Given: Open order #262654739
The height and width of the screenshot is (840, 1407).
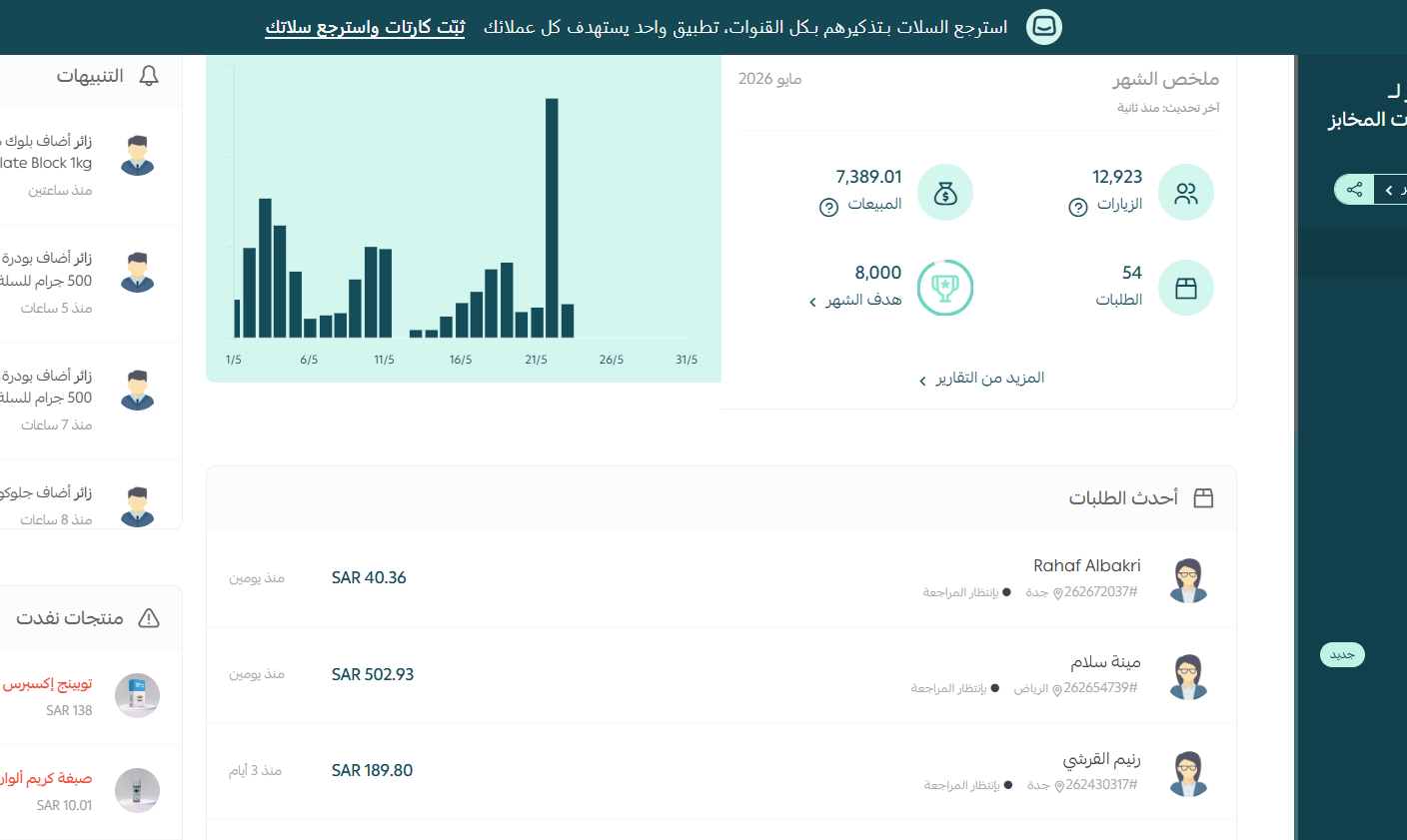Looking at the screenshot, I should [x=1100, y=687].
